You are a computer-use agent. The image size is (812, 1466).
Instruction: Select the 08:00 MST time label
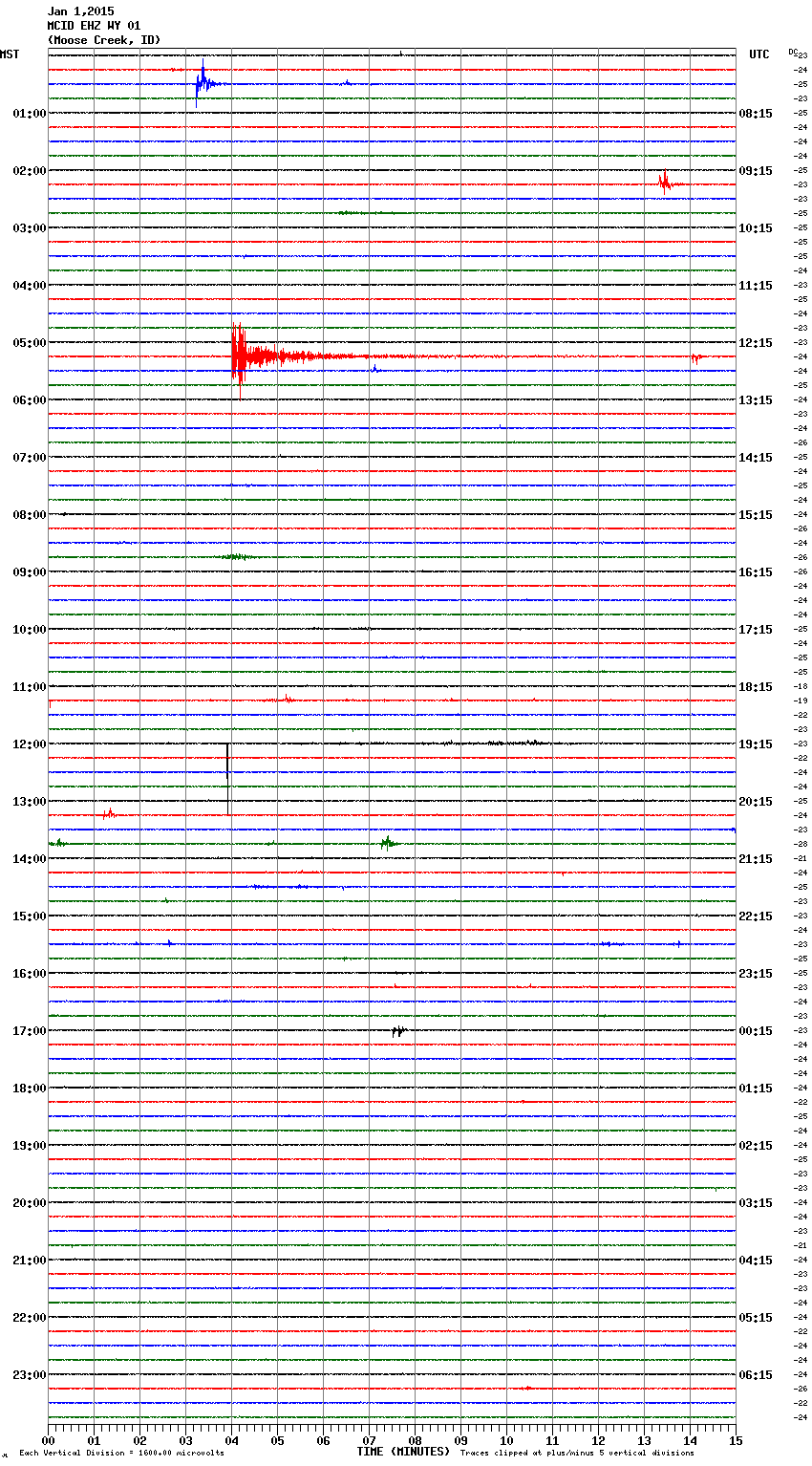pyautogui.click(x=29, y=515)
